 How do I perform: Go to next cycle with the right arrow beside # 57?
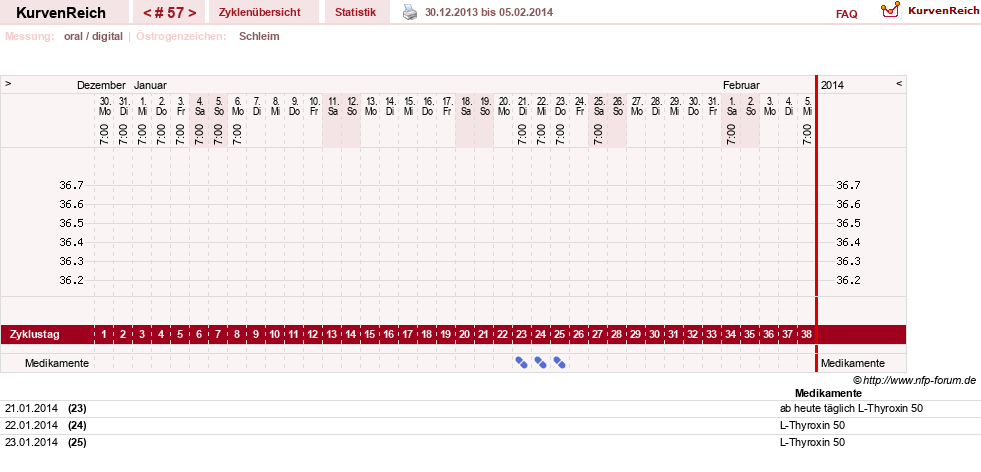192,13
